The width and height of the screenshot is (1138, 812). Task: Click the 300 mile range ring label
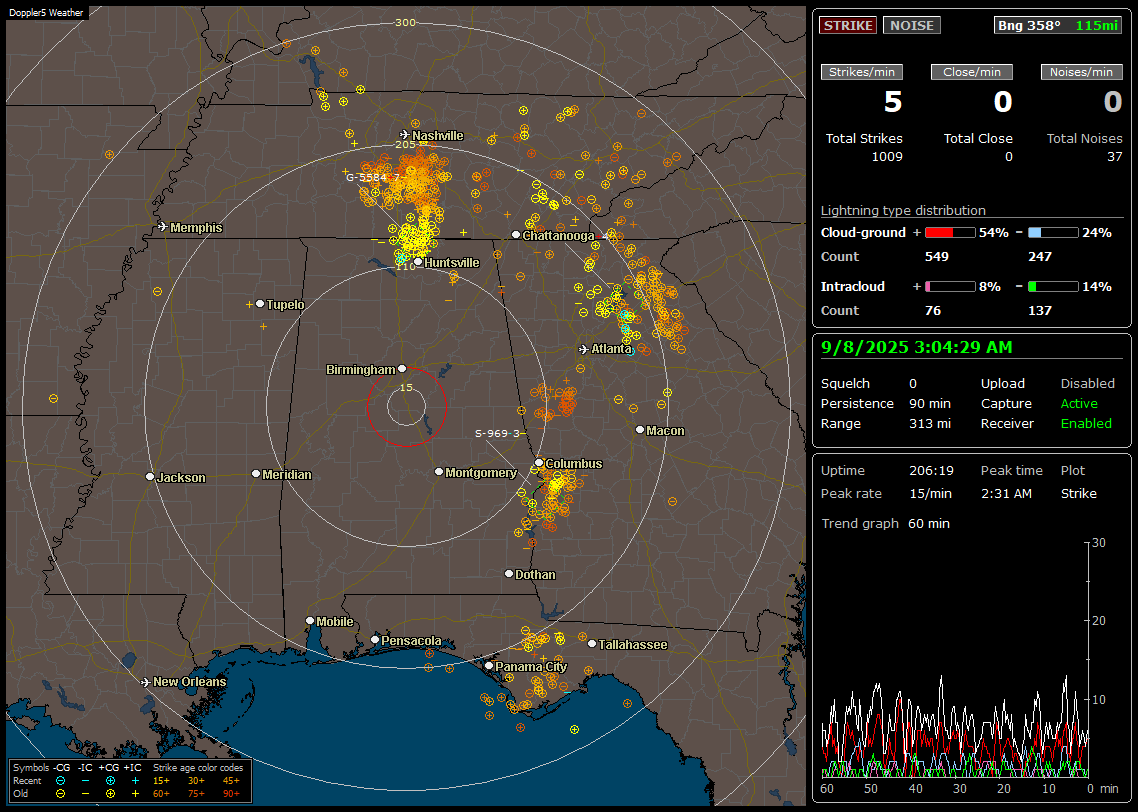coord(406,22)
